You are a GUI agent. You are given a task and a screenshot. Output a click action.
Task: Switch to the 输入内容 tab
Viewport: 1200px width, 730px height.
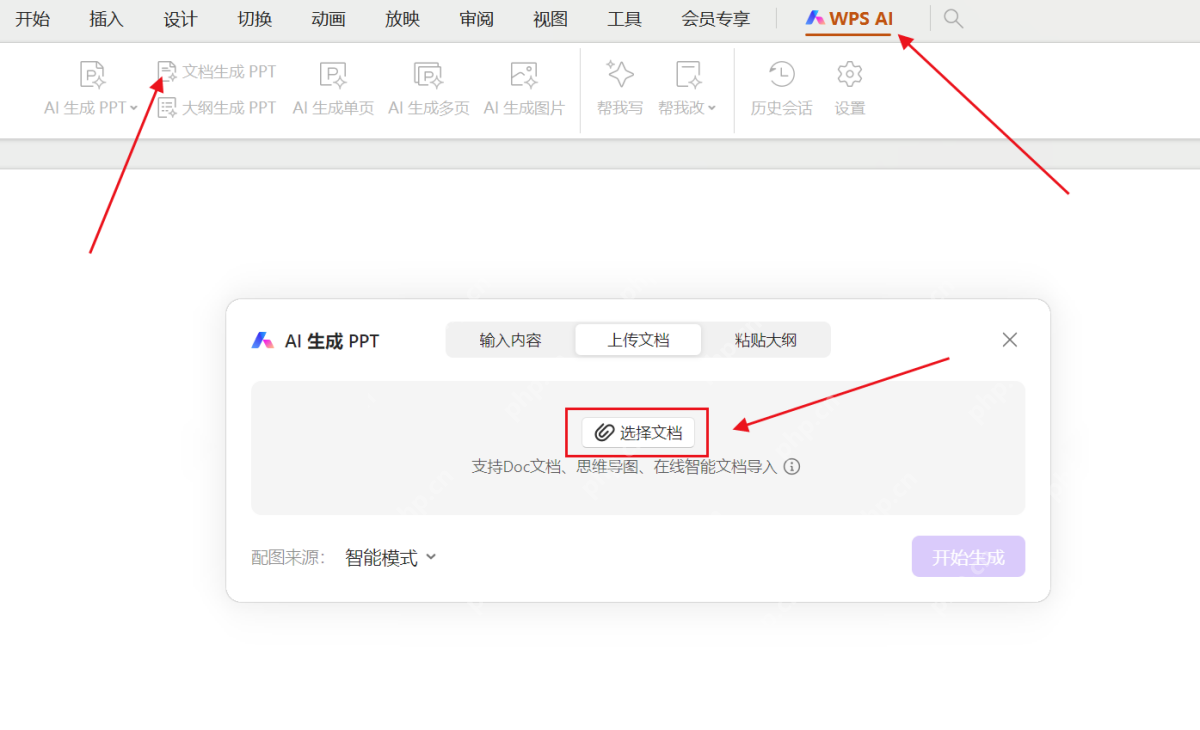click(x=510, y=340)
